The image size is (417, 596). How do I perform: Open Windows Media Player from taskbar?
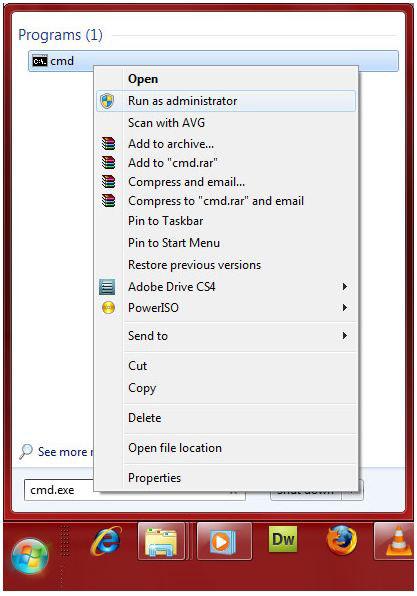224,541
